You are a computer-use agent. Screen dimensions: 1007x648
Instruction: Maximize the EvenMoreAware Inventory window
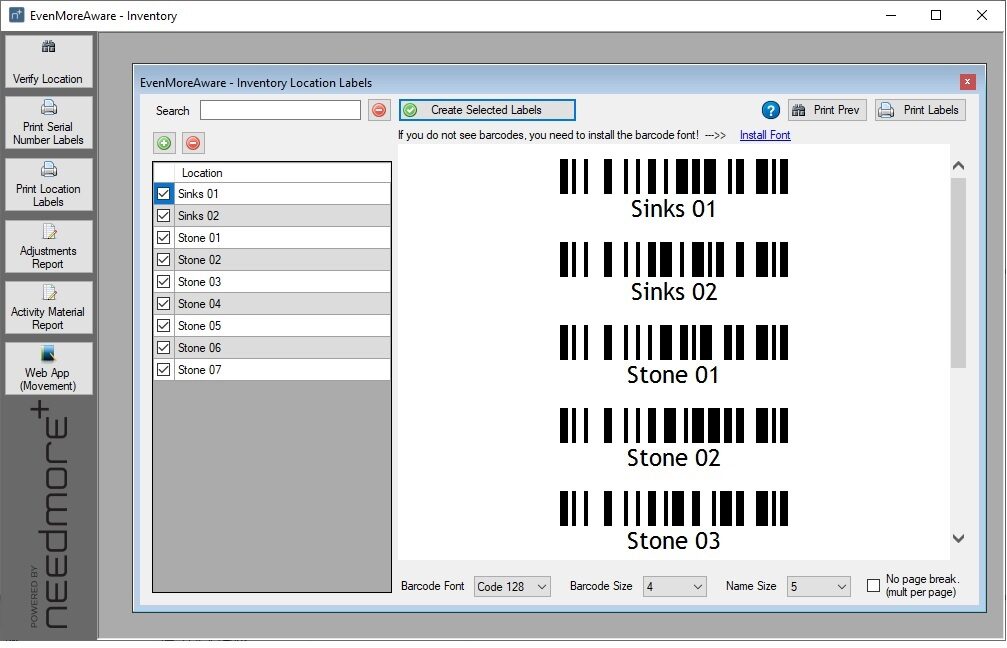point(936,15)
